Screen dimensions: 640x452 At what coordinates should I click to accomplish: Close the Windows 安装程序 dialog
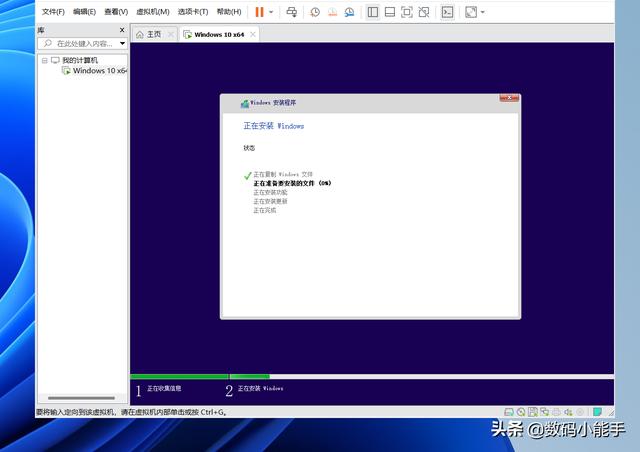tap(509, 98)
